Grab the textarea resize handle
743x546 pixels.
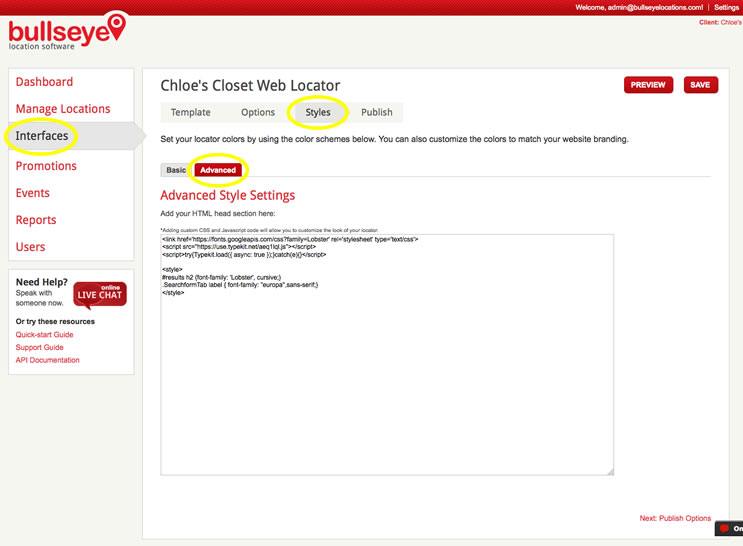coord(610,471)
